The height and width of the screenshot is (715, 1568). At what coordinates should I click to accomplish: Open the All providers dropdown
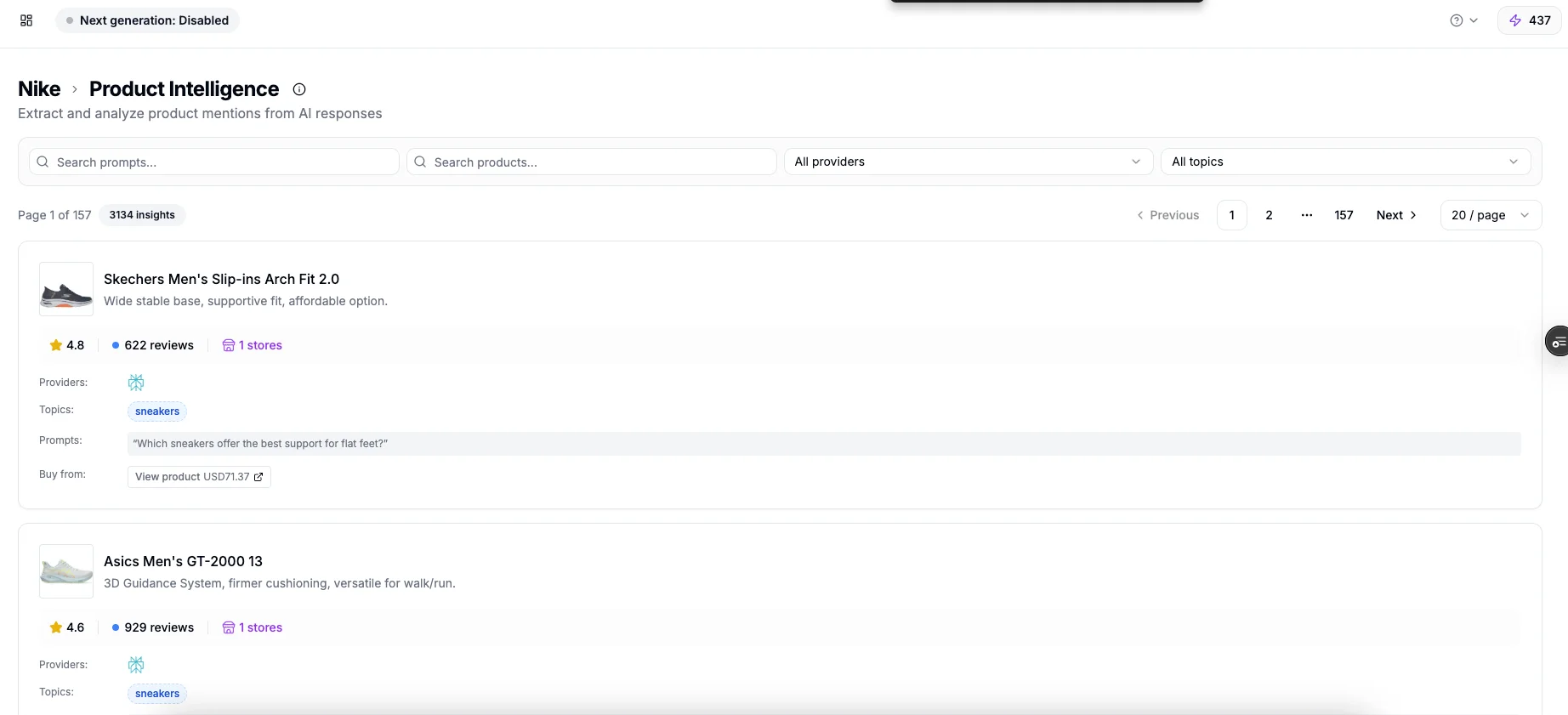pos(969,162)
